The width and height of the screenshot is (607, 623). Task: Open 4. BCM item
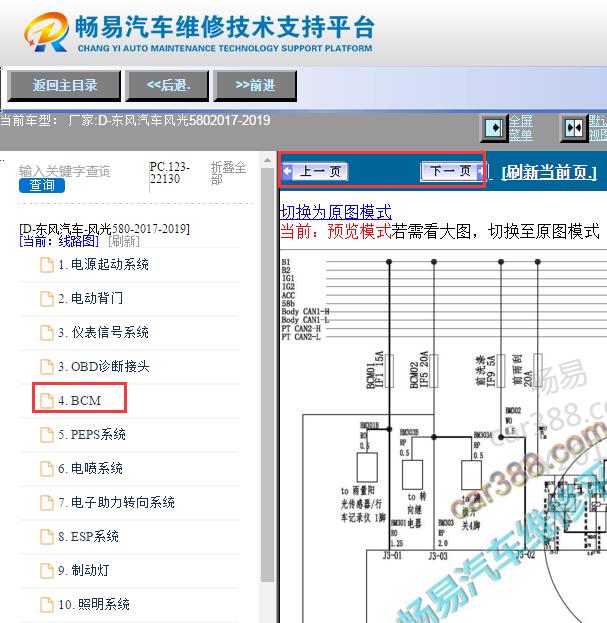click(79, 400)
